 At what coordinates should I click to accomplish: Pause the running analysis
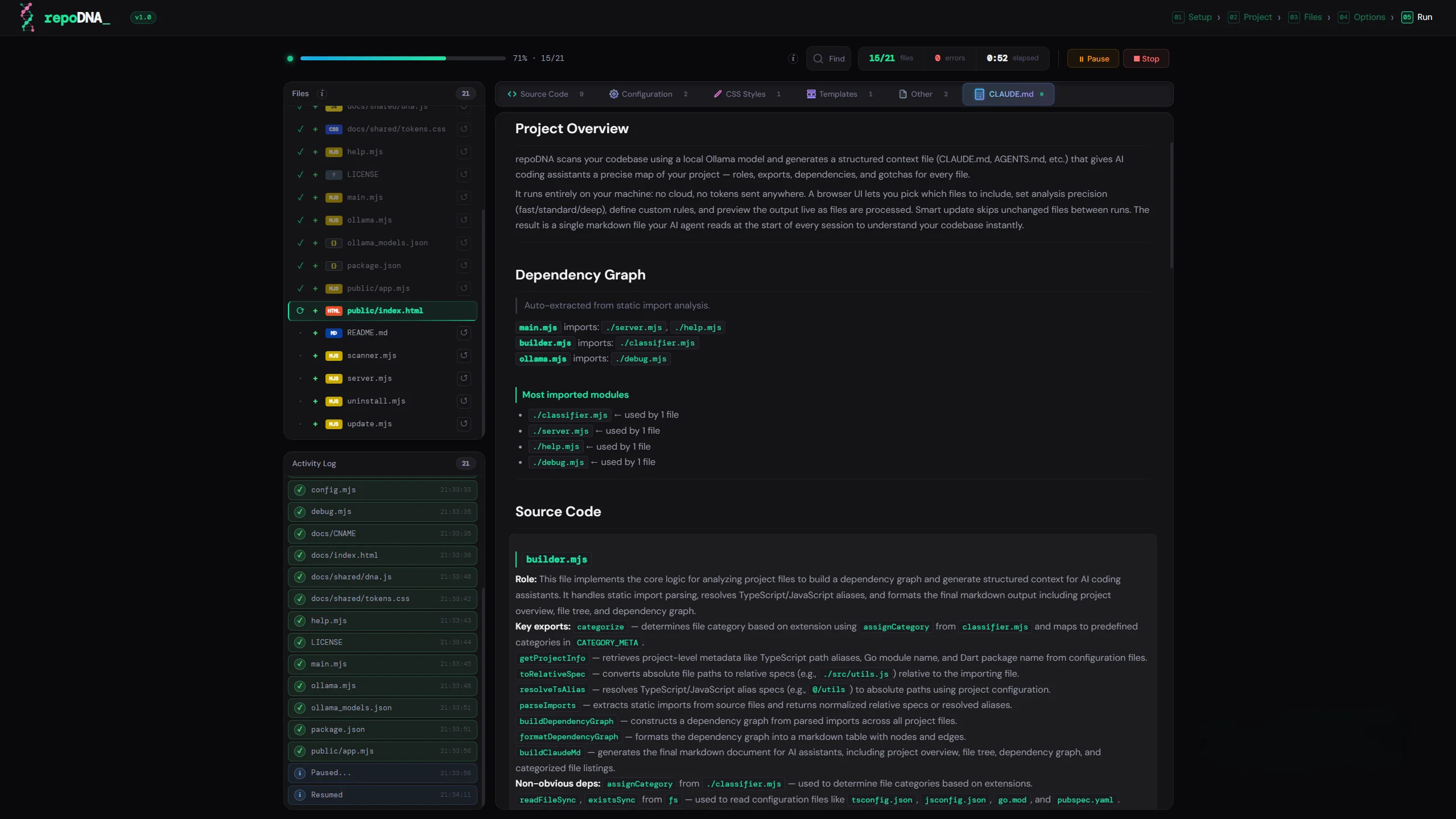[1093, 59]
